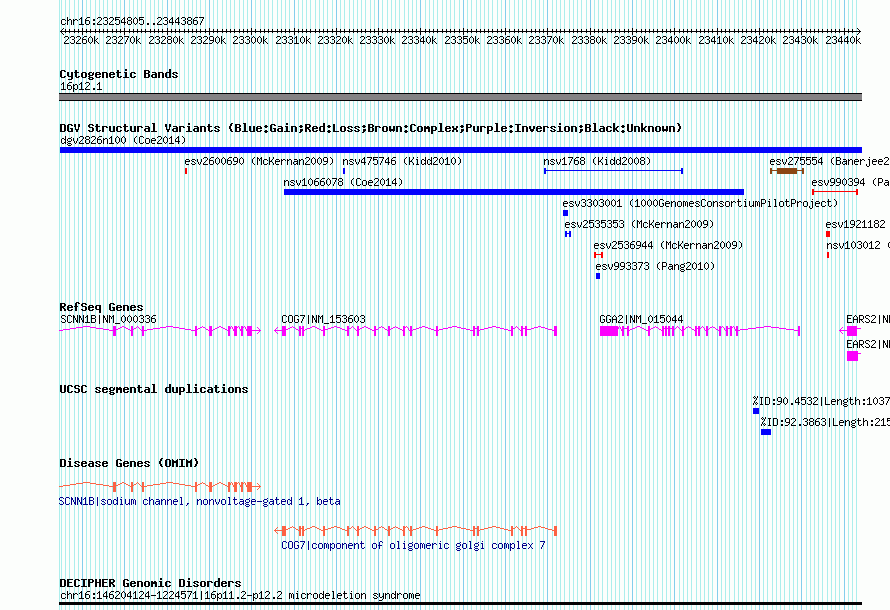Click the UCSC segmental duplications track title
This screenshot has width=890, height=610.
click(154, 389)
